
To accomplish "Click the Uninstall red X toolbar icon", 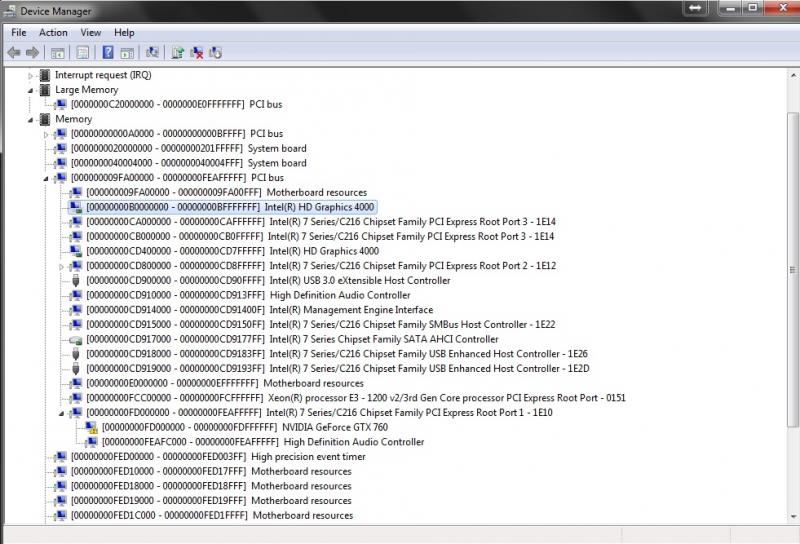I will pyautogui.click(x=196, y=53).
